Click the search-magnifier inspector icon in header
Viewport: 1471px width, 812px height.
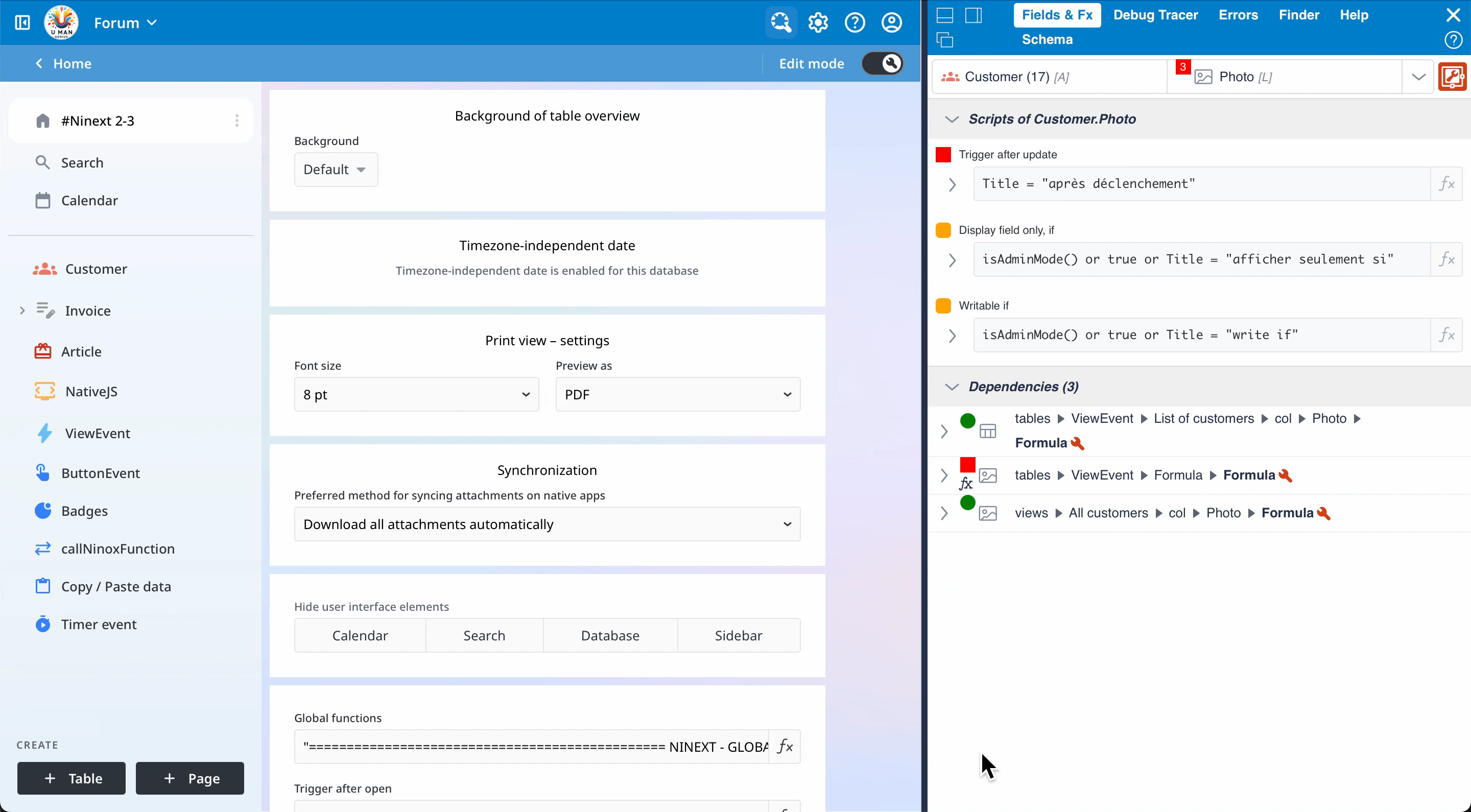780,23
